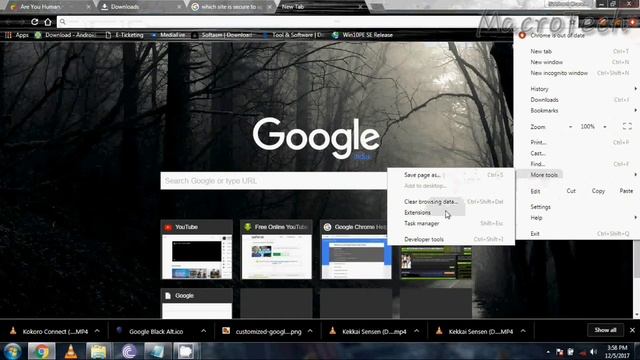Open the E-Ticketing bookmark
Viewport: 640px width, 360px height.
pos(124,35)
